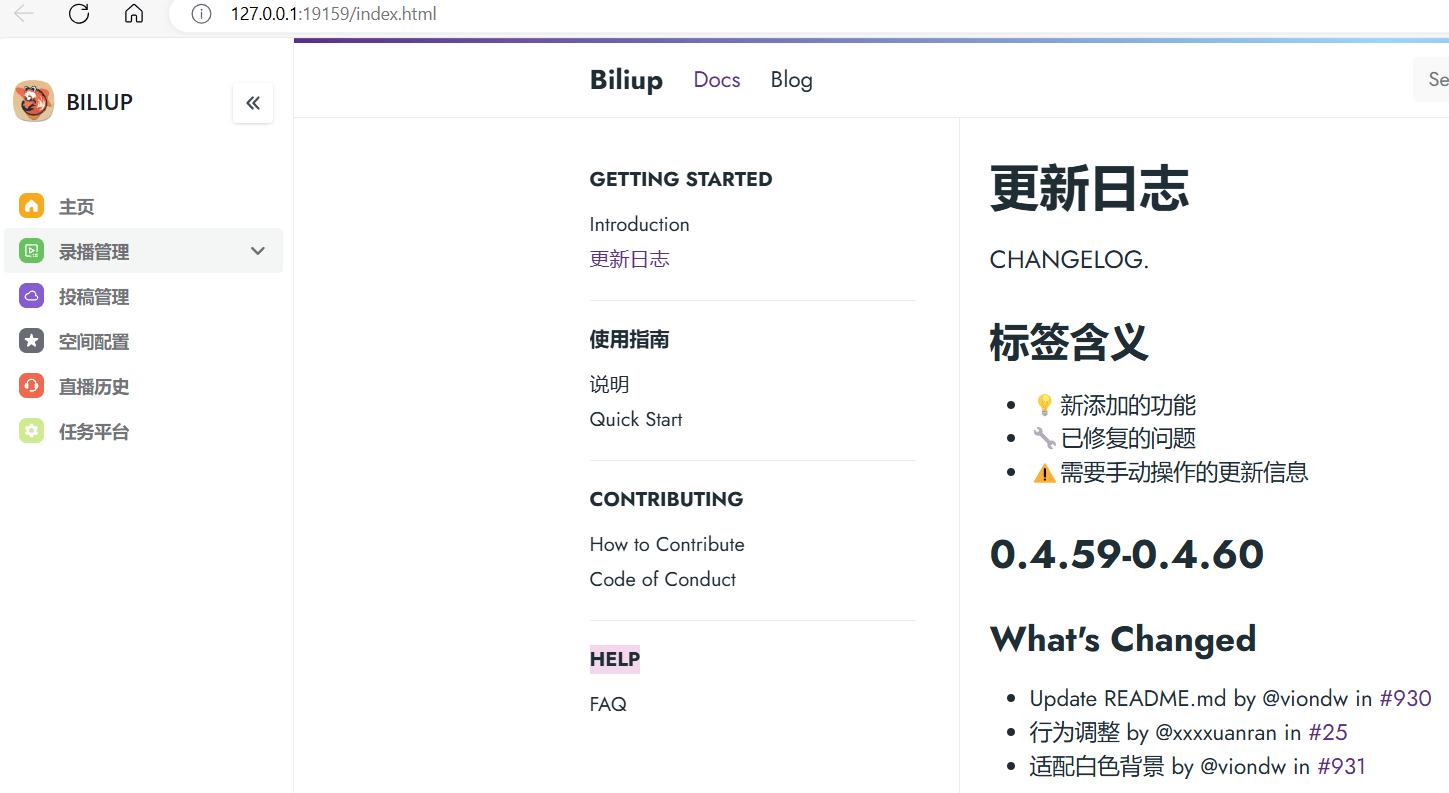Viewport: 1449px width, 793px height.
Task: Expand the CONTRIBUTING section heading
Action: pyautogui.click(x=666, y=498)
